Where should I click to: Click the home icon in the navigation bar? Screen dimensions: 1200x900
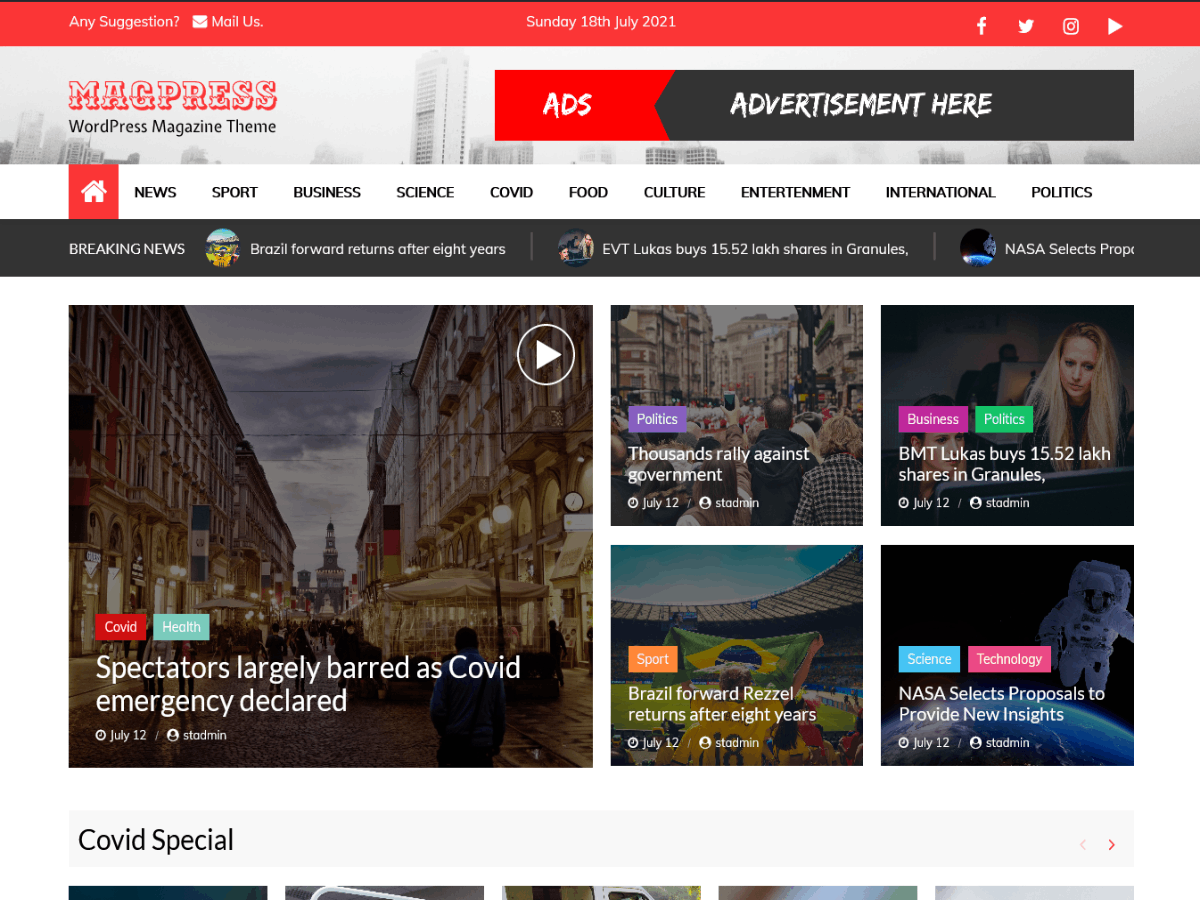tap(93, 191)
